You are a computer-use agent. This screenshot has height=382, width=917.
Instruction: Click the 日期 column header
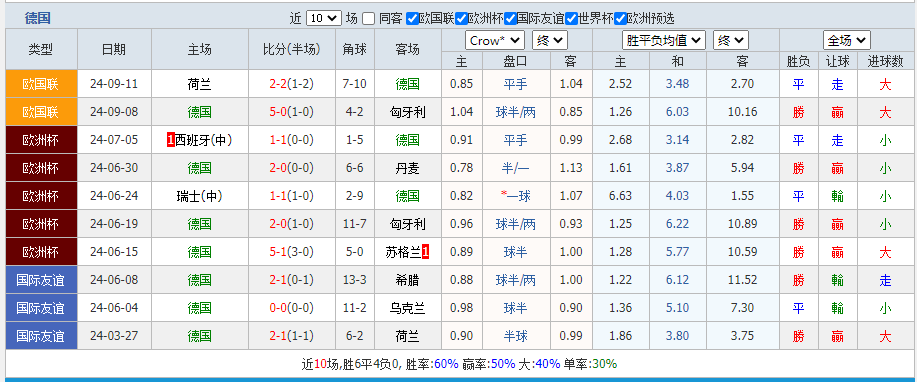113,50
